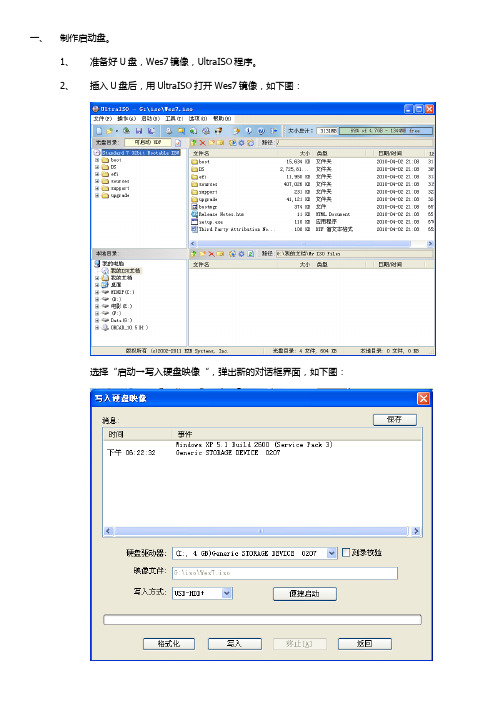Click the Save floppy icon in UltraISO toolbar
Screen dimensions: 496x702
pyautogui.click(x=139, y=131)
